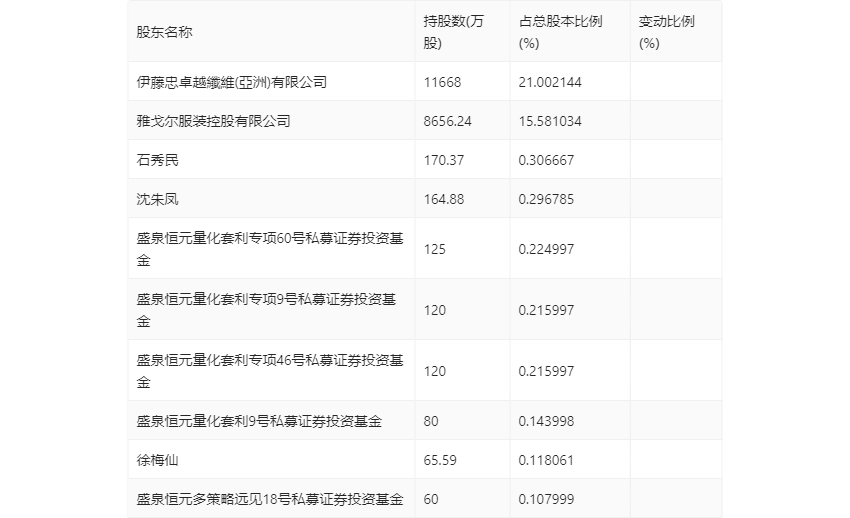Select 0.215997 in the 专项46号 row
The image size is (850, 518).
[546, 371]
